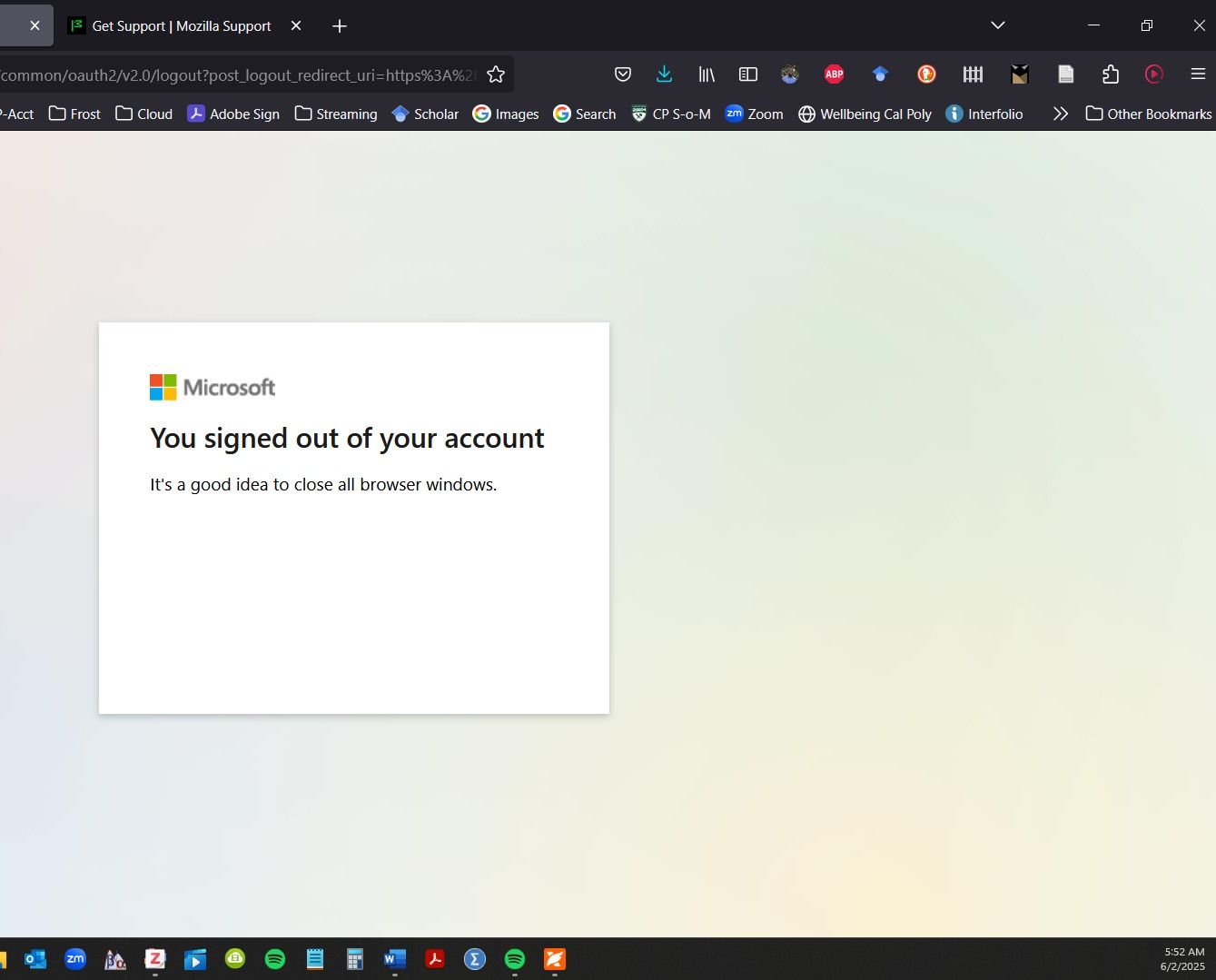The height and width of the screenshot is (980, 1216).
Task: Open the Google Images bookmark
Action: pos(506,114)
